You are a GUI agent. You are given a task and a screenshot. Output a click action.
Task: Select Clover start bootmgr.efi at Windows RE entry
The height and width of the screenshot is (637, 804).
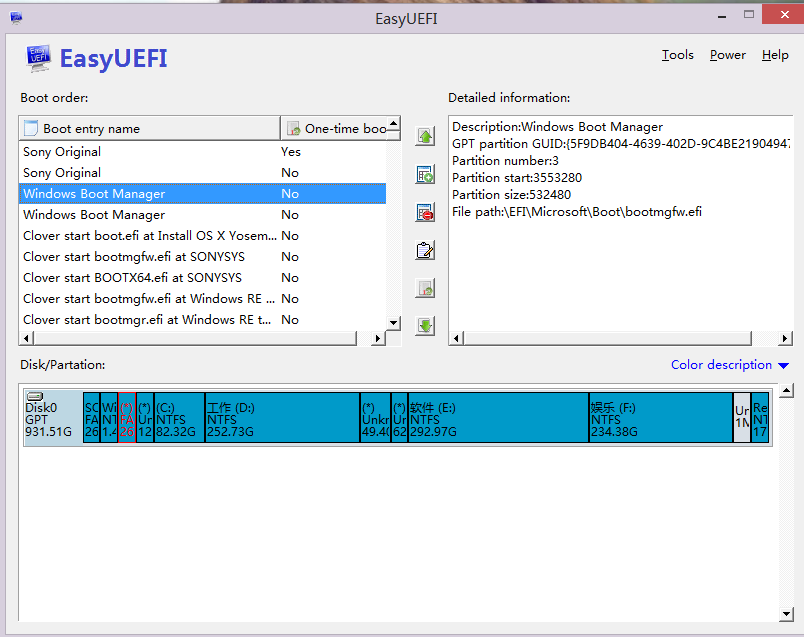[x=203, y=320]
